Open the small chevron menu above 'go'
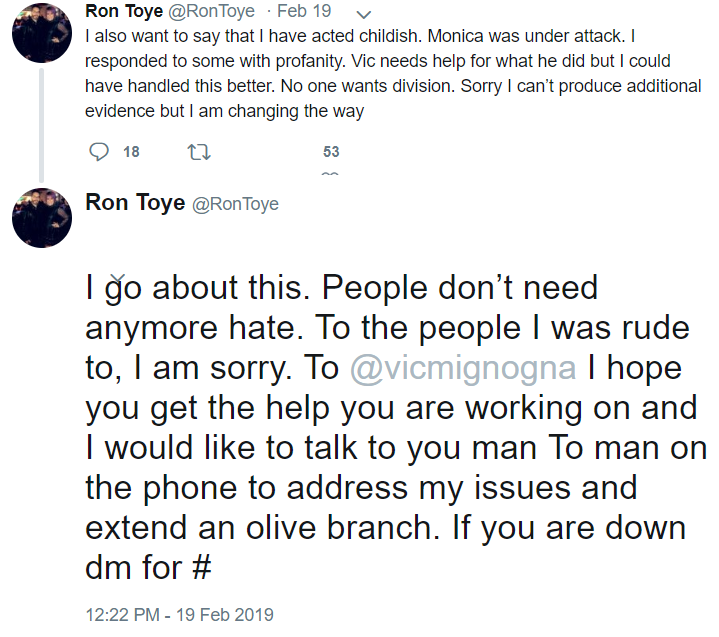Image resolution: width=719 pixels, height=637 pixels. coord(118,278)
